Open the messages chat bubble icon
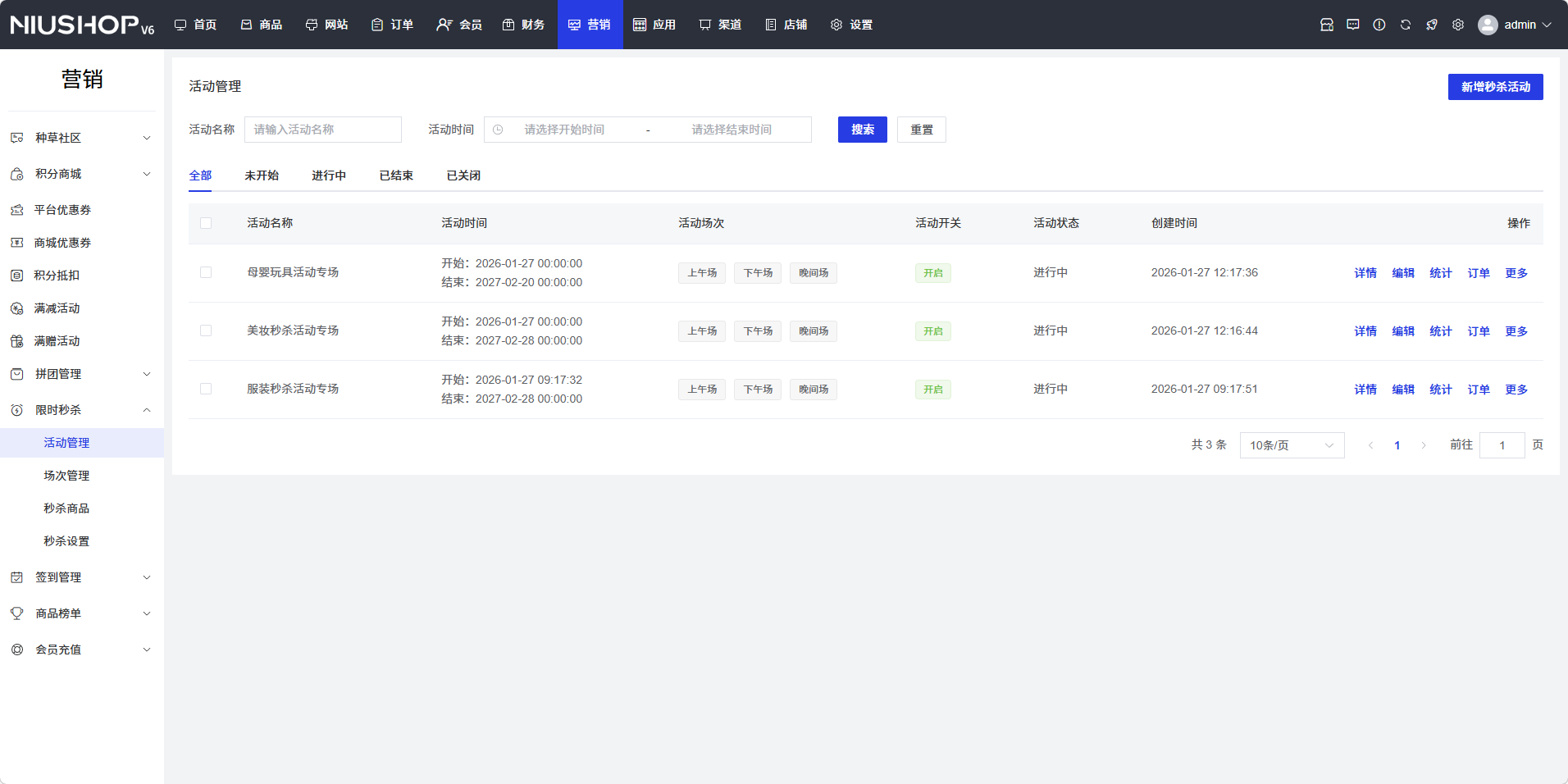Image resolution: width=1568 pixels, height=784 pixels. click(x=1352, y=25)
